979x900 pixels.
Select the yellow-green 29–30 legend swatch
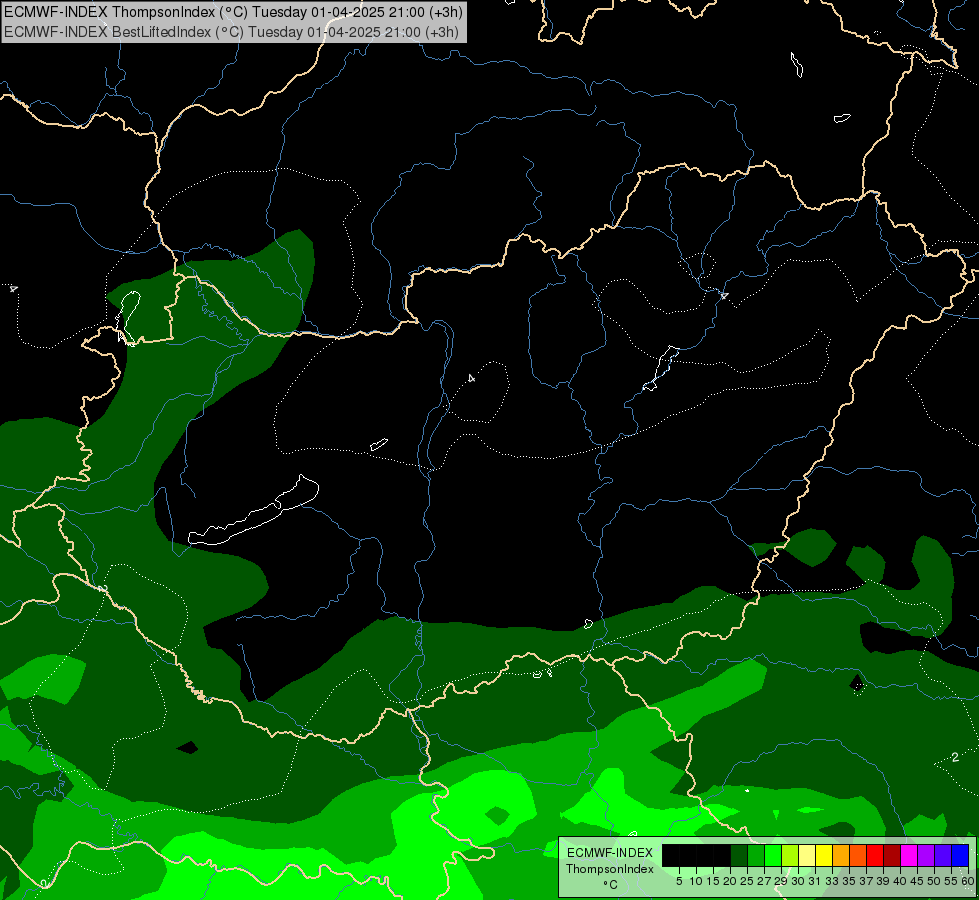[x=790, y=855]
